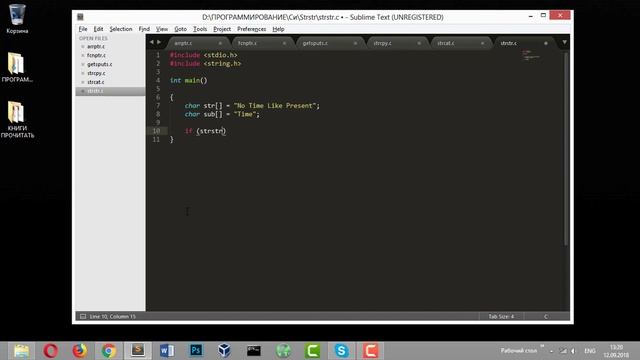Click the Рабочий стол toolbar label
The image size is (640, 360).
(x=518, y=351)
